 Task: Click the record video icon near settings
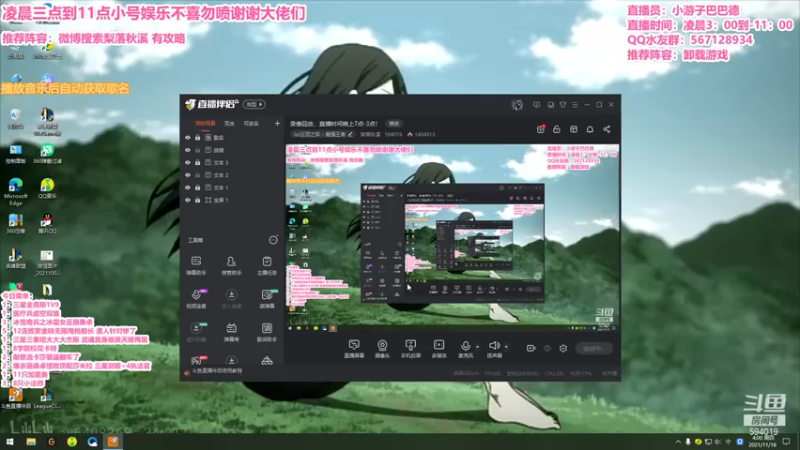coord(531,348)
